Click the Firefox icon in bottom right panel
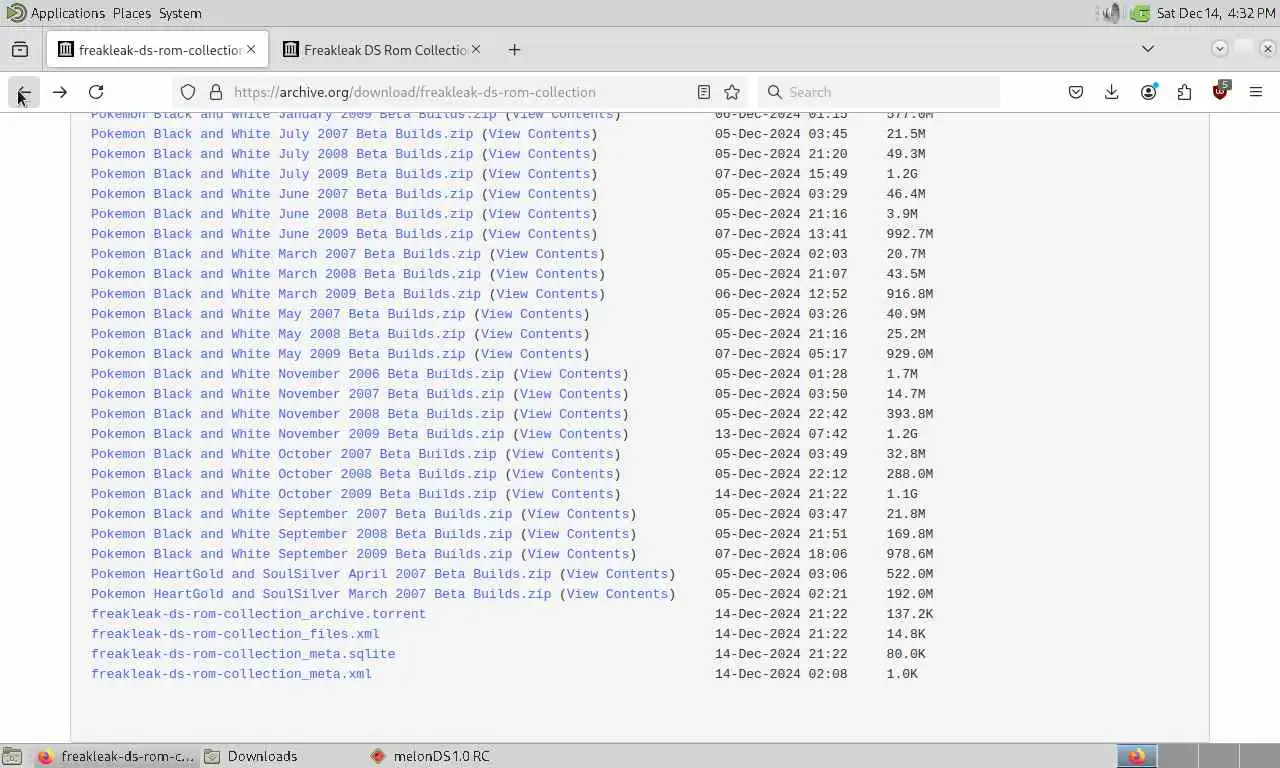1280x768 pixels. (1137, 756)
